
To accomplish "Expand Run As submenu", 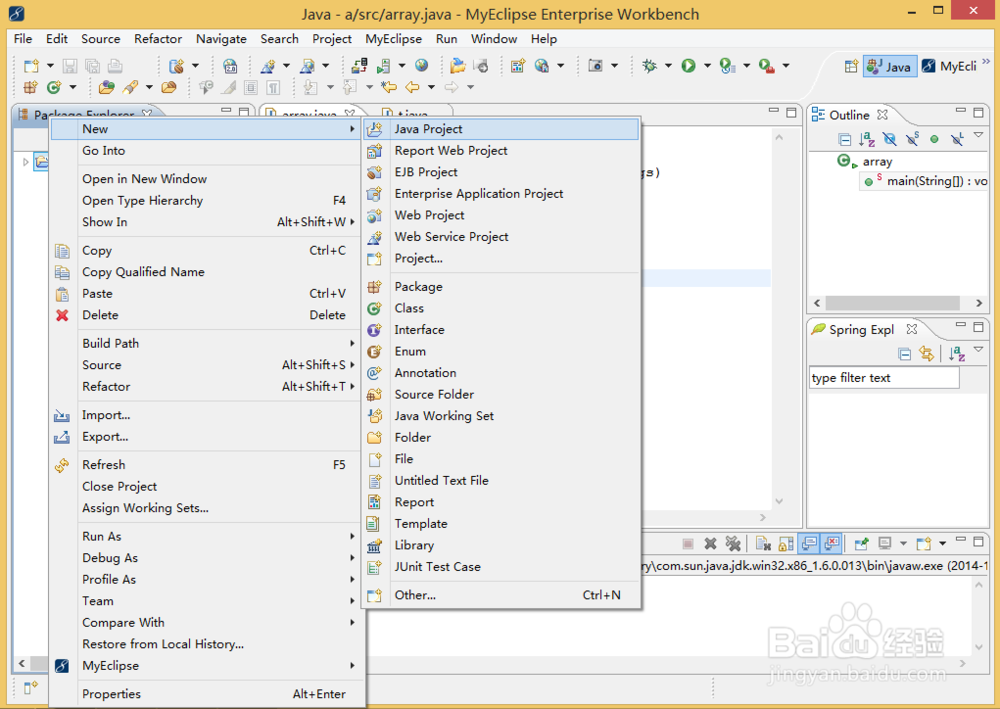I will pyautogui.click(x=352, y=537).
